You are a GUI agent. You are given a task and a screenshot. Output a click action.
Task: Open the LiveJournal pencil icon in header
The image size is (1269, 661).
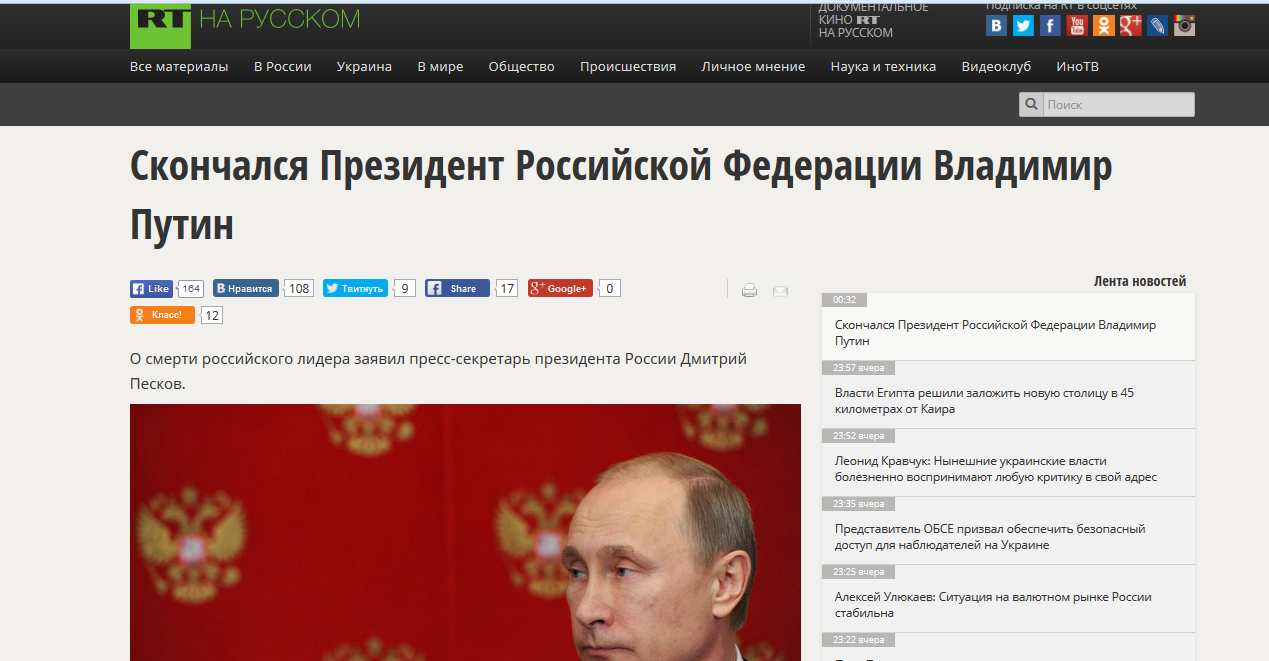[1158, 26]
